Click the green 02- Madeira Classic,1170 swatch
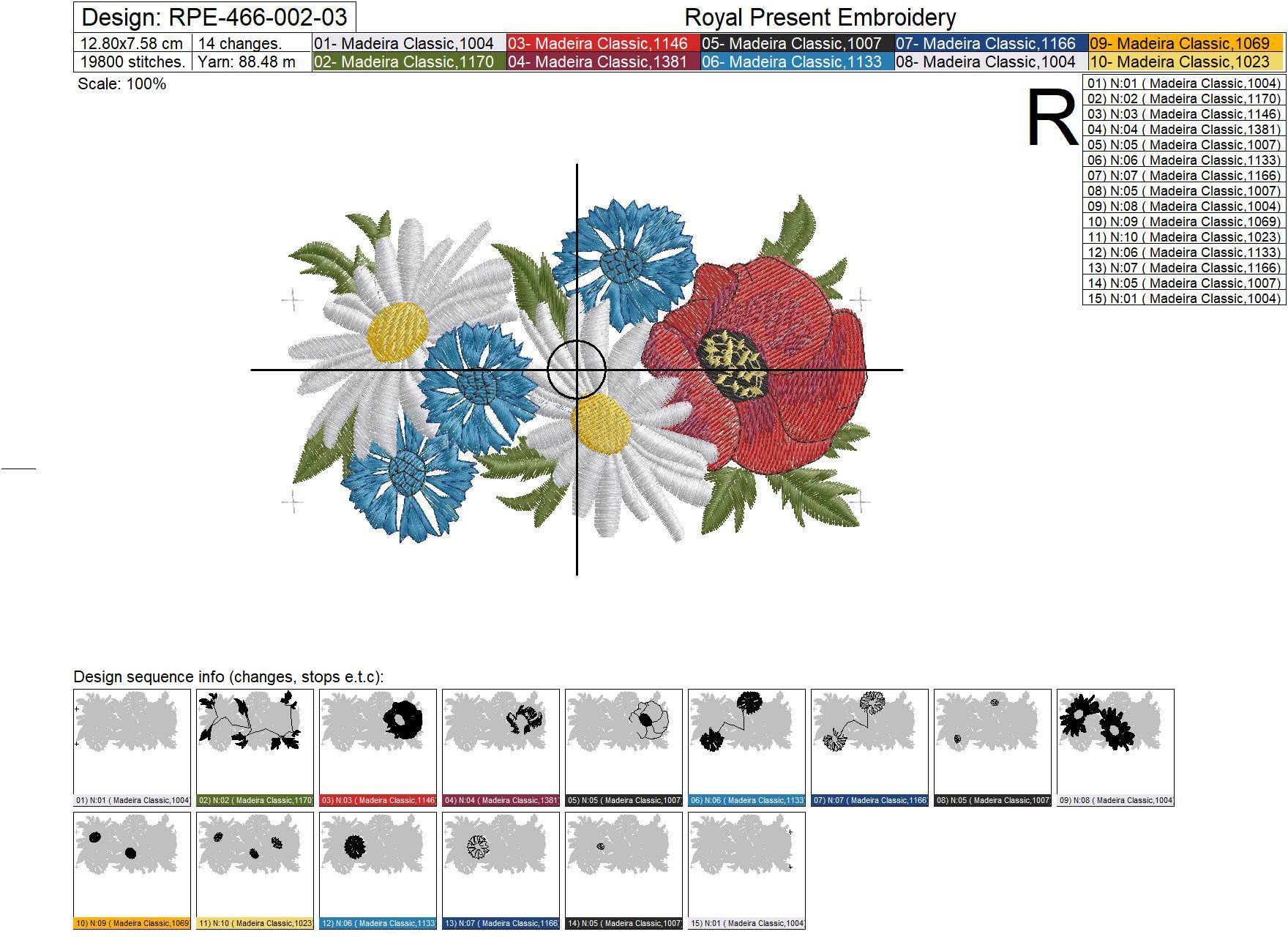Viewport: 1288px width, 937px height. point(409,61)
